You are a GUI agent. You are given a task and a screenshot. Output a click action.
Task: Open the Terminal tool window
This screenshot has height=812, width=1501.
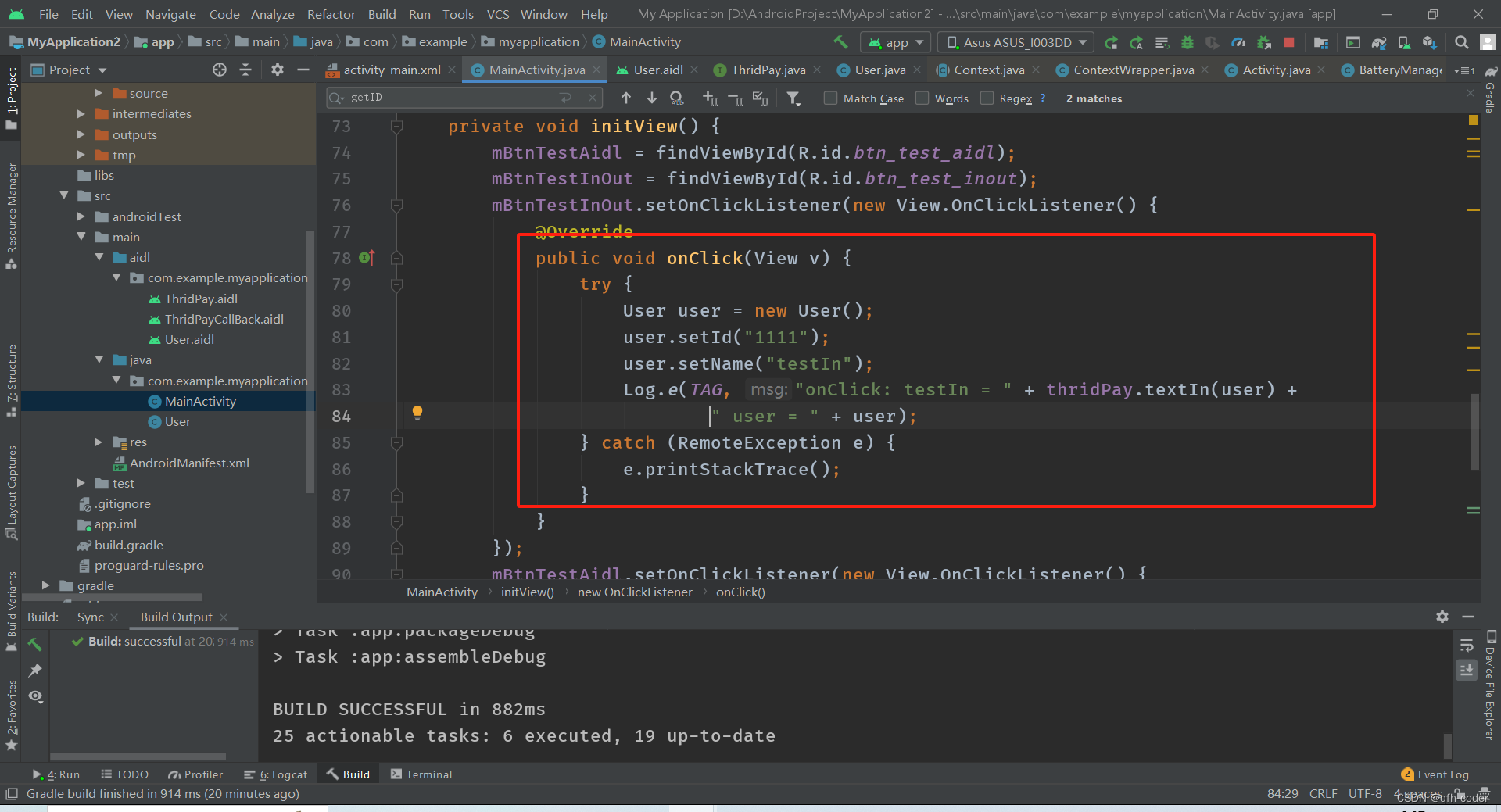click(421, 774)
